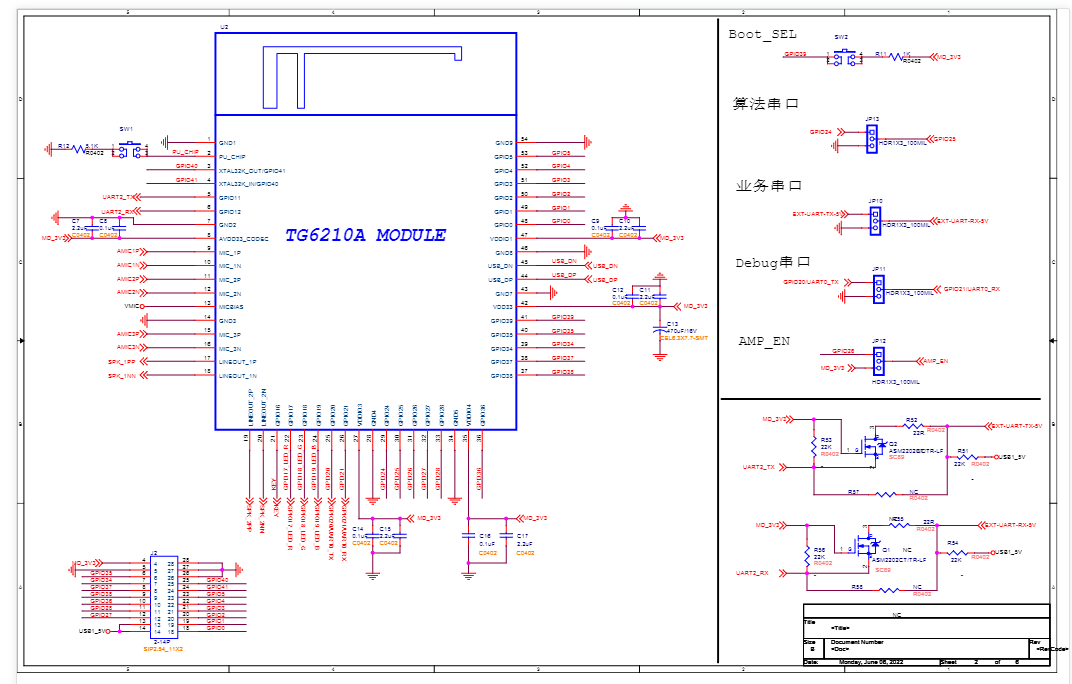Click the AMIC1P net label
This screenshot has width=1072, height=684.
(128, 251)
